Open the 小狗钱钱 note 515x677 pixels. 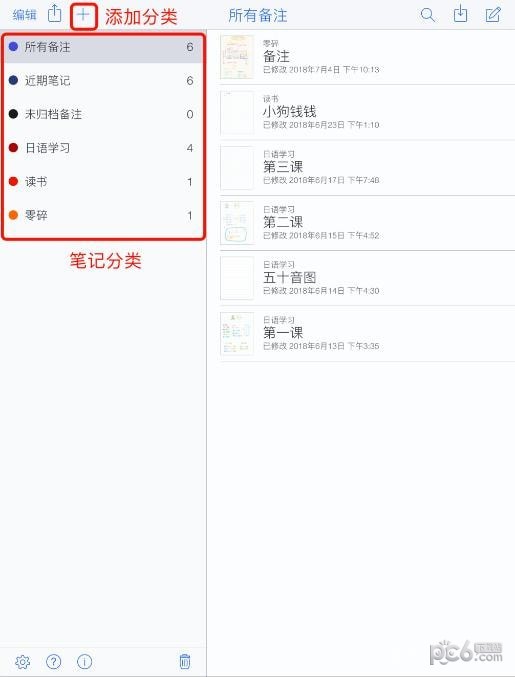click(x=367, y=112)
